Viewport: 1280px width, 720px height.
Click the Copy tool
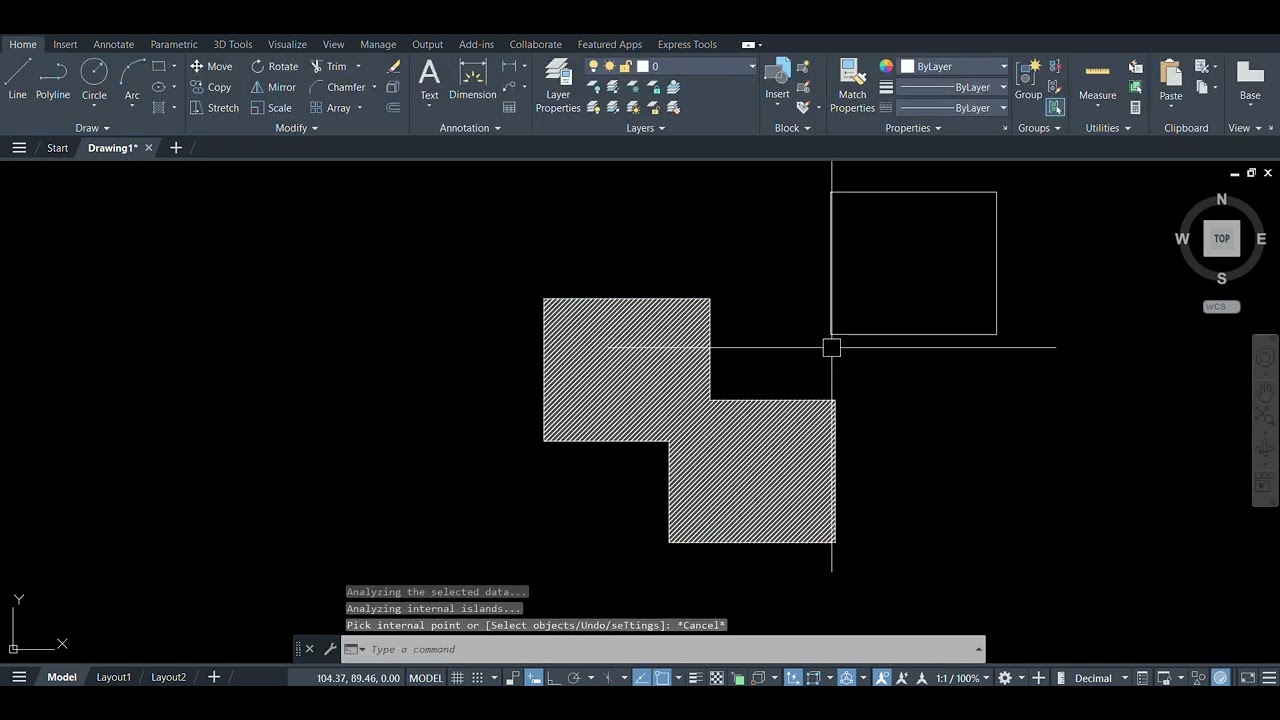(x=211, y=87)
